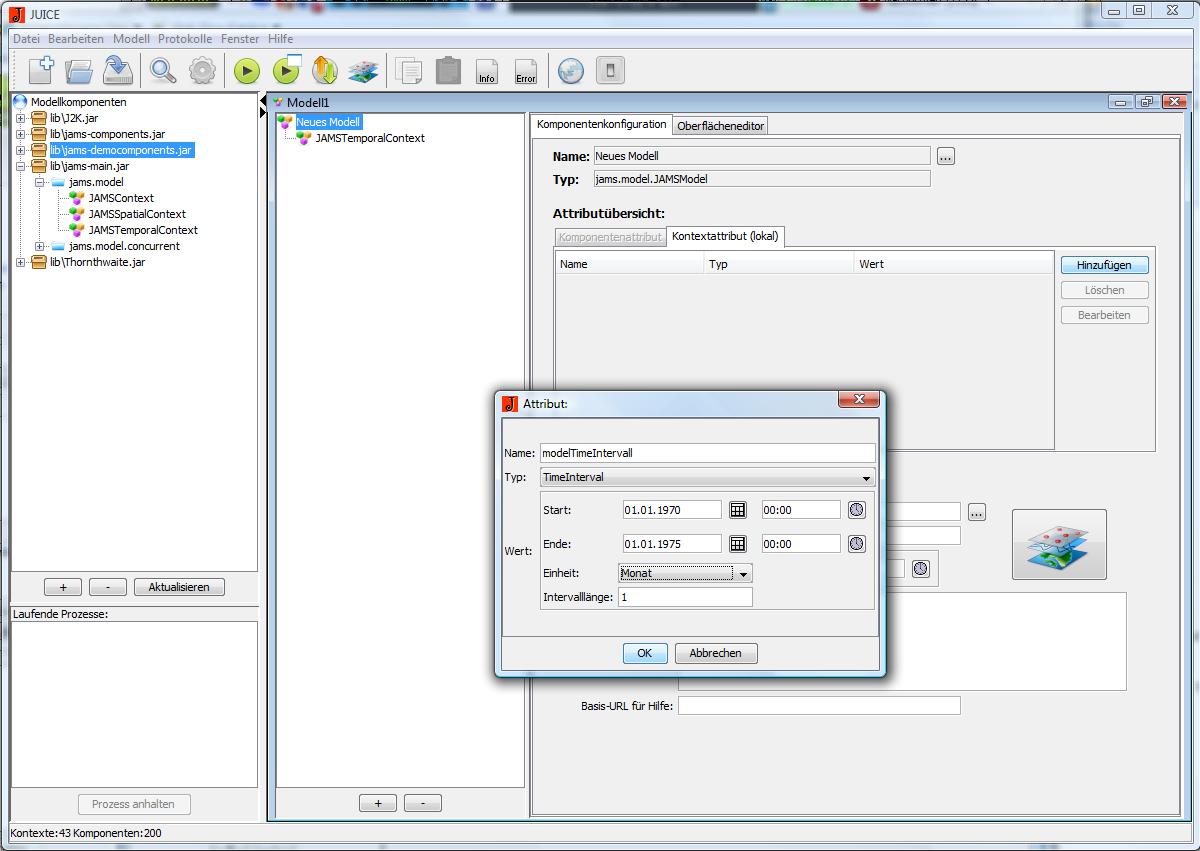Select JAMSSpatialContext in the component tree
Viewport: 1200px width, 851px height.
[137, 214]
